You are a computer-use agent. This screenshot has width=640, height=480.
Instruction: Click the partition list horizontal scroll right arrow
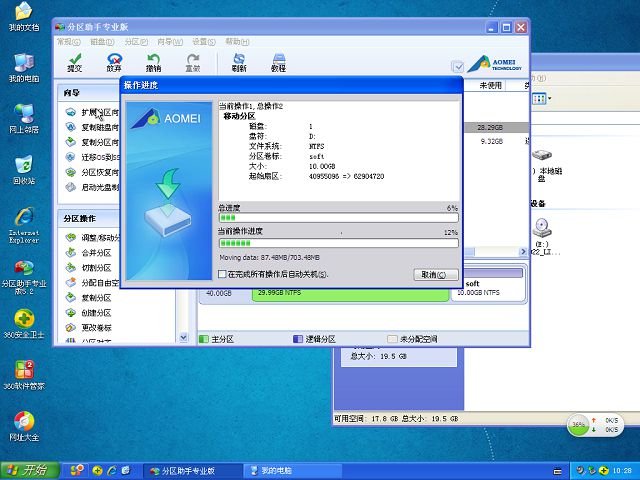tap(523, 251)
